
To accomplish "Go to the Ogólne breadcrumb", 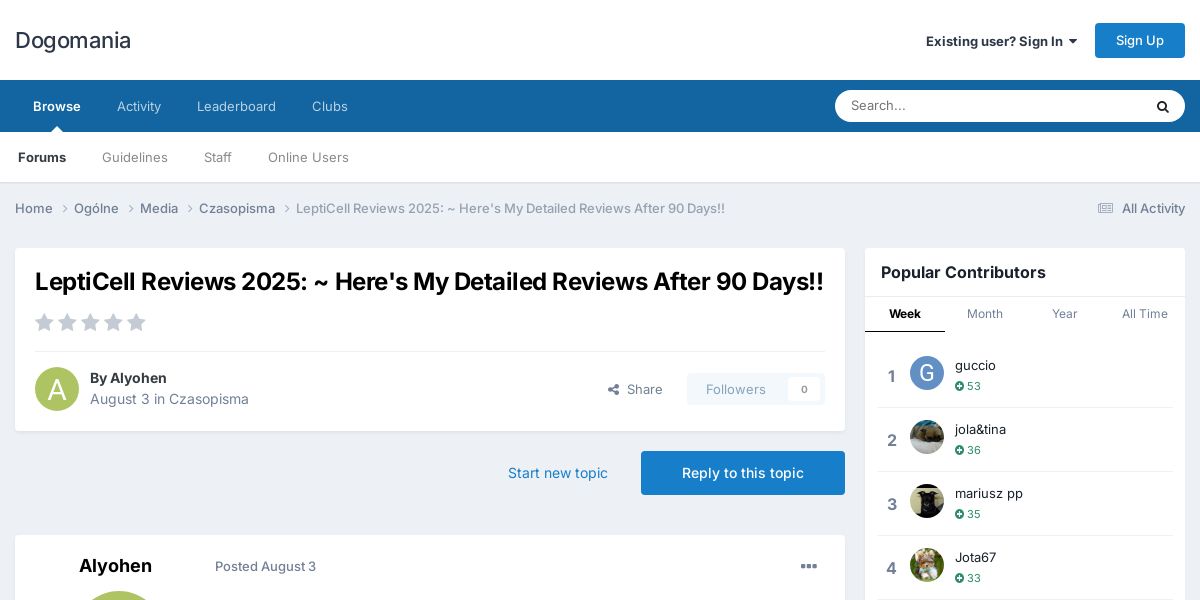I will point(96,208).
